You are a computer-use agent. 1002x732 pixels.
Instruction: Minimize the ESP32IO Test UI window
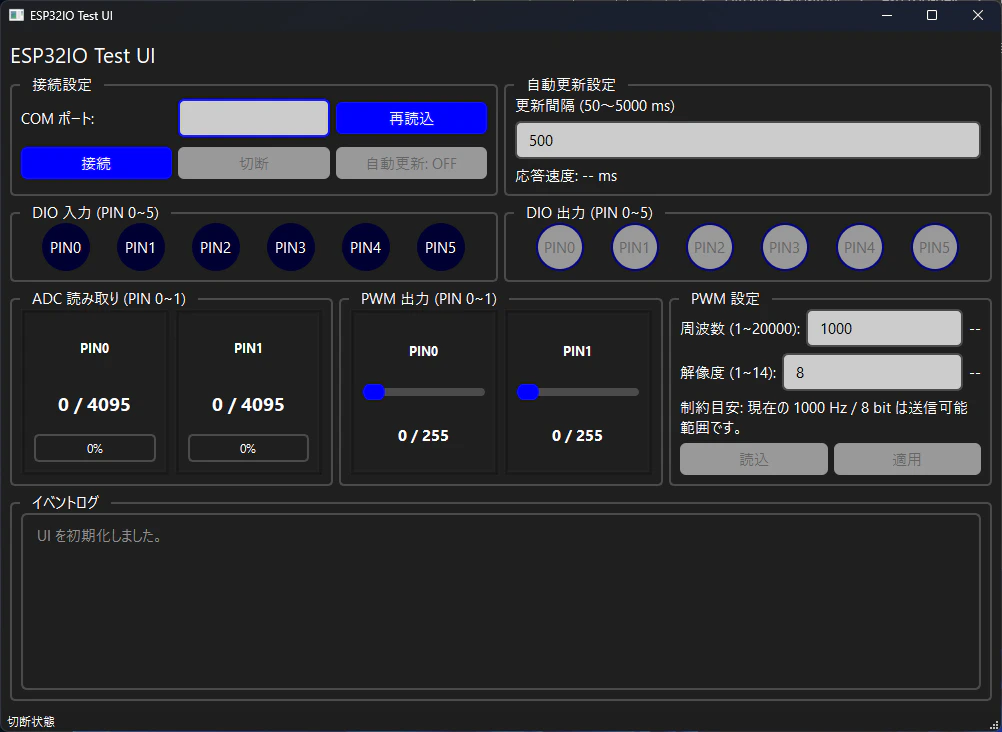887,15
